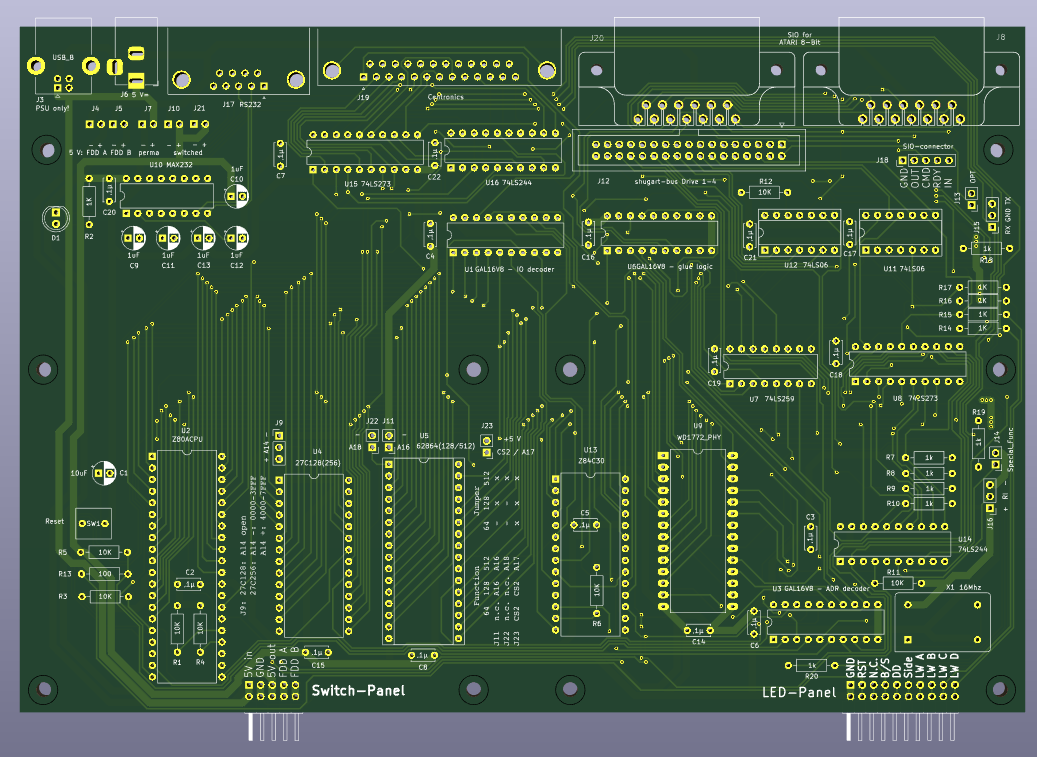Click the WD1772 floppy controller U9
Viewport: 1037px width, 757px height.
(699, 530)
